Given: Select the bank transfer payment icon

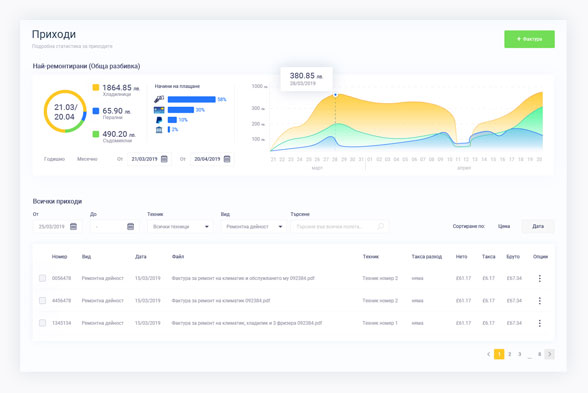Looking at the screenshot, I should [159, 130].
